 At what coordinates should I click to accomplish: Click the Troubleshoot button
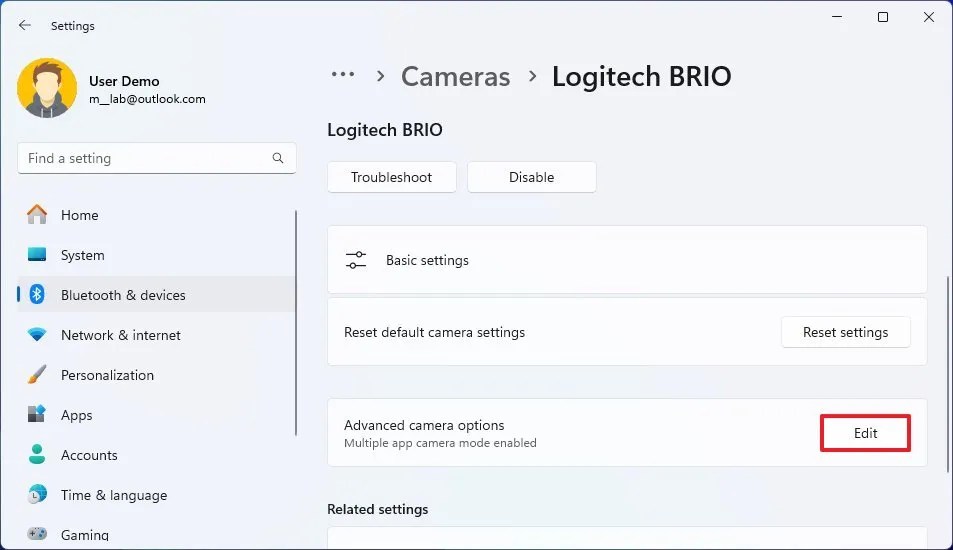click(391, 177)
